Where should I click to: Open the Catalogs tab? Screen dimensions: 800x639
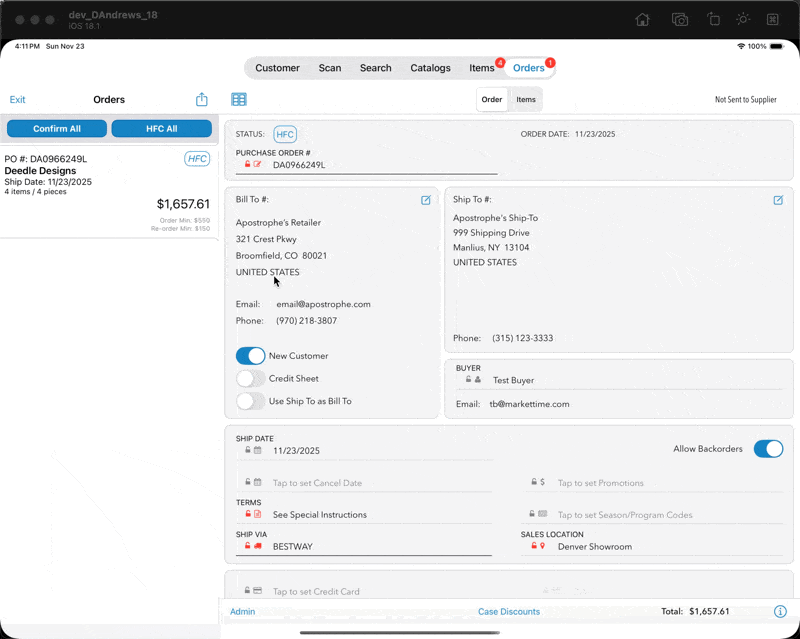[430, 68]
